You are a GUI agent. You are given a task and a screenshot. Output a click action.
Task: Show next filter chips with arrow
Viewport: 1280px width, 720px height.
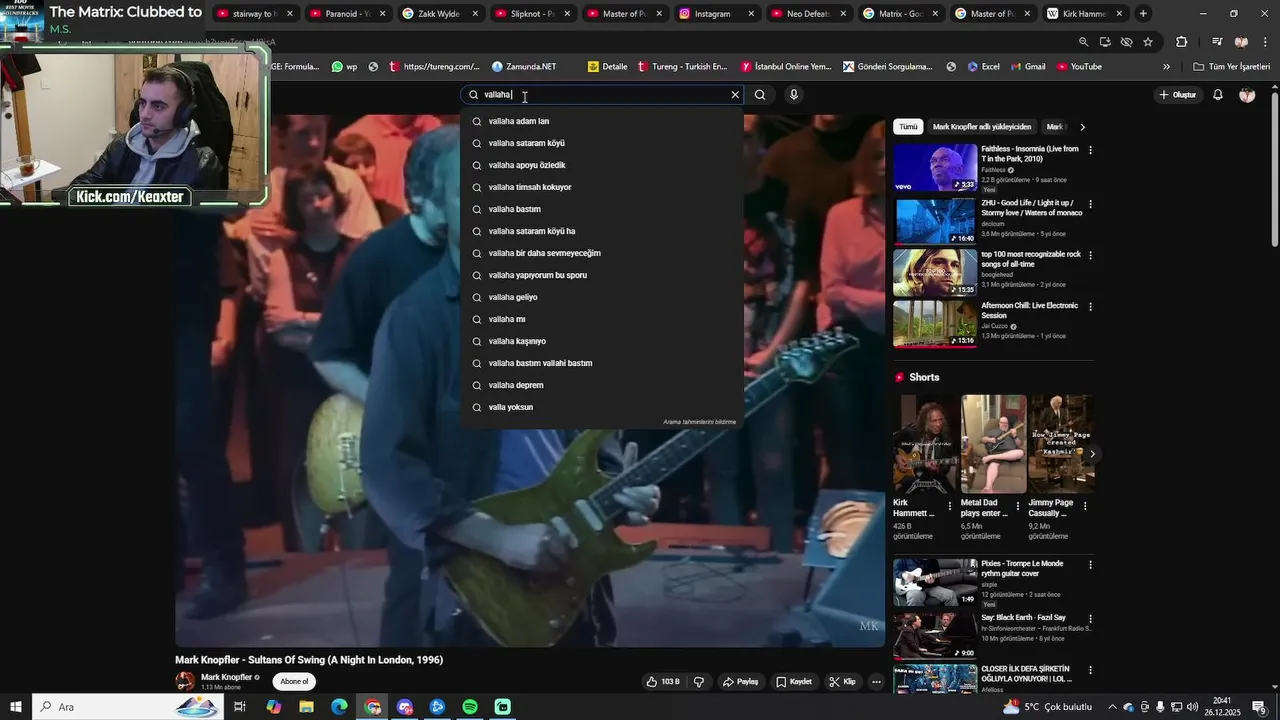[x=1082, y=127]
